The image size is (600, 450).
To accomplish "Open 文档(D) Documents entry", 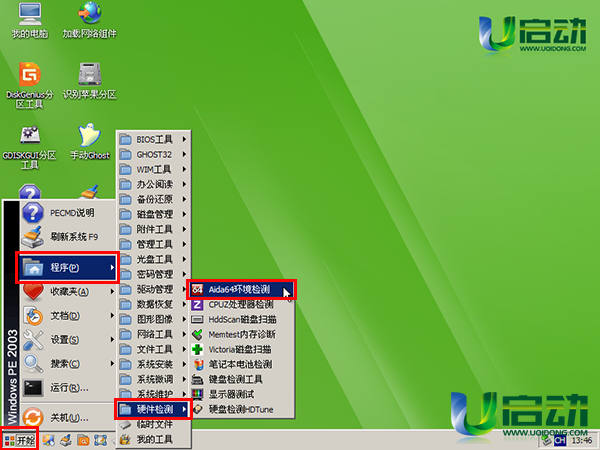I will 68,316.
